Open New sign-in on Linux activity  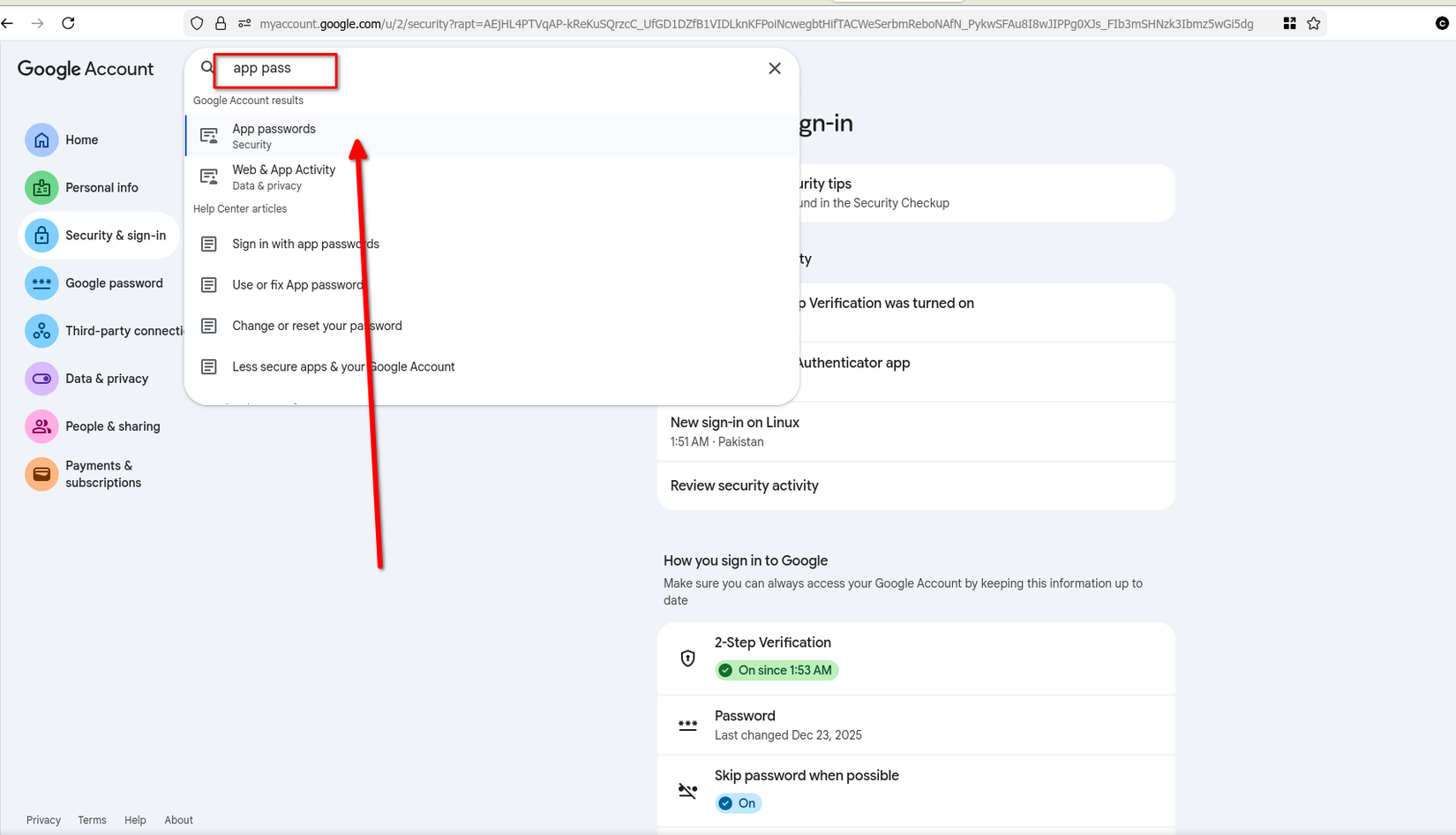(916, 432)
